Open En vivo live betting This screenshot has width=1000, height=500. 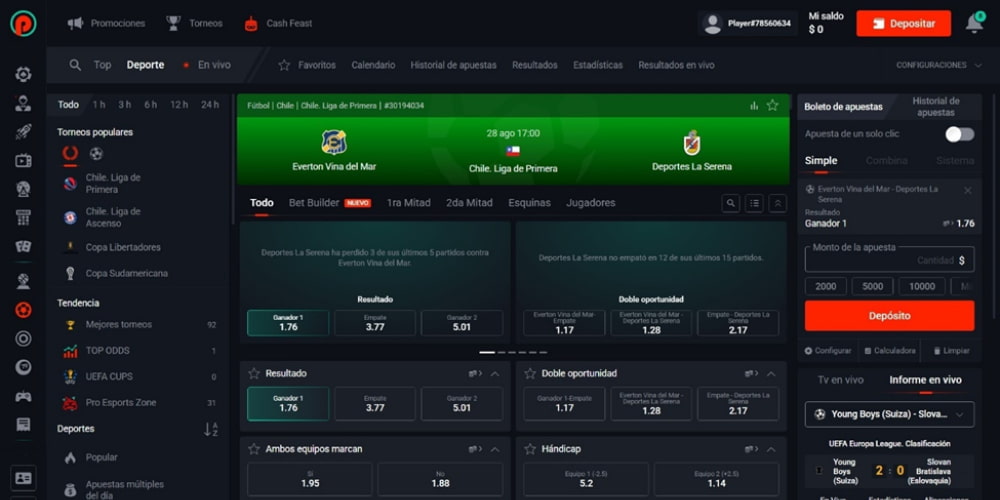(x=207, y=65)
